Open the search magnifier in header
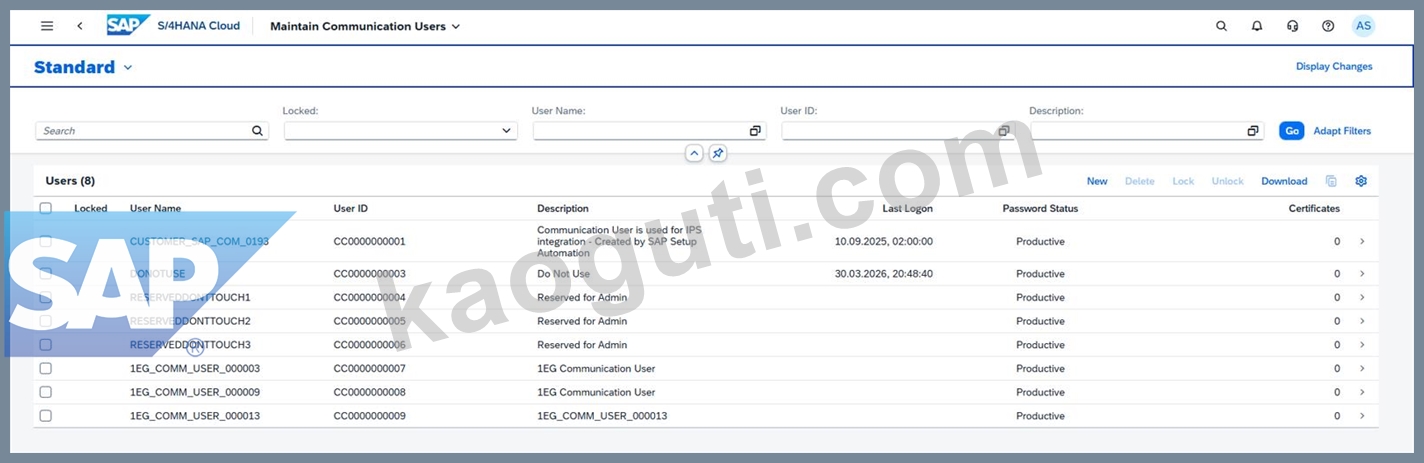 (1221, 26)
